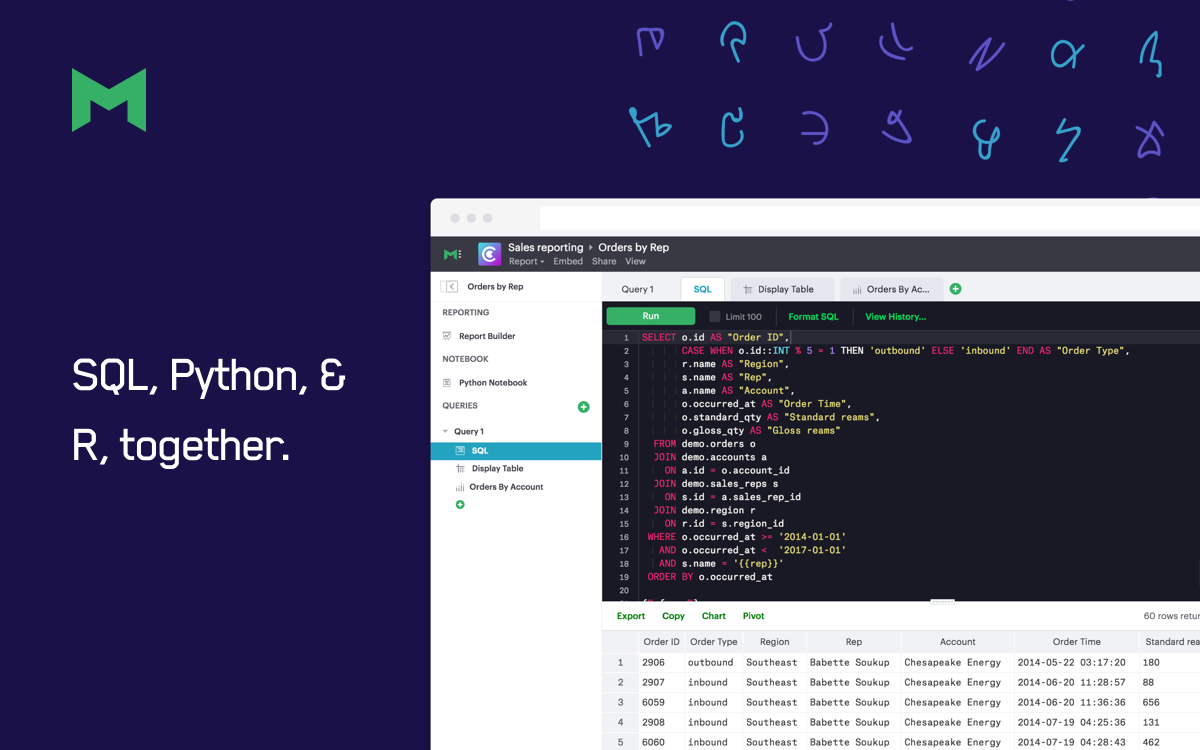Image resolution: width=1200 pixels, height=750 pixels.
Task: Add a chart with green plus under Orders By Account
Action: pos(460,505)
